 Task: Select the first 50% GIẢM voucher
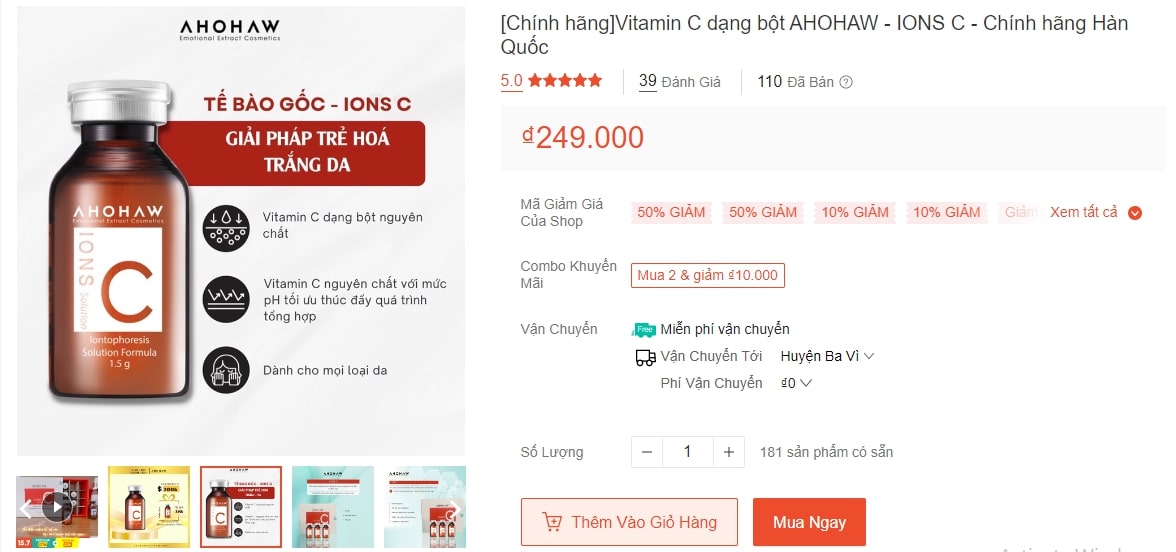point(672,212)
